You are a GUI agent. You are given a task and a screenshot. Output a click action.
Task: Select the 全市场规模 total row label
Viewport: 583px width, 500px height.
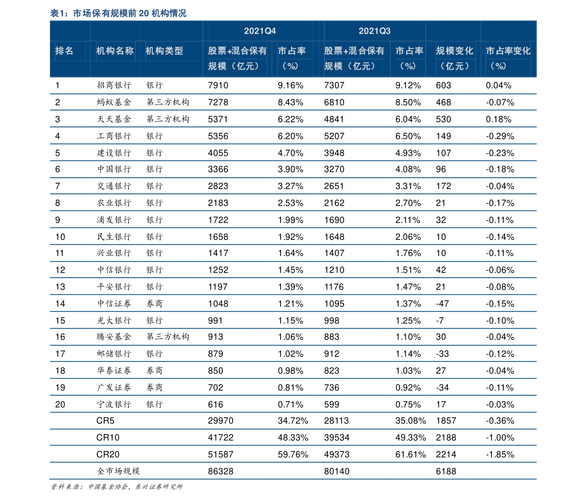tap(118, 471)
